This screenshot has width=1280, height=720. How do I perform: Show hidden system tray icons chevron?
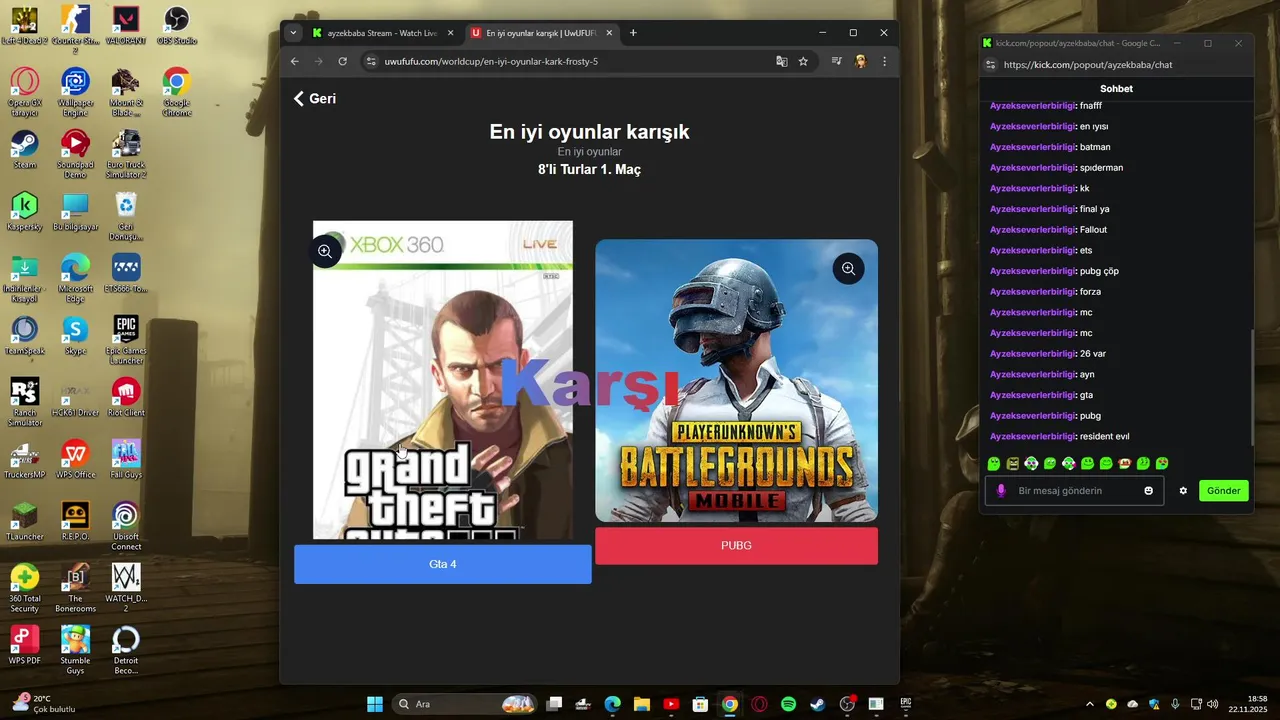click(1090, 704)
